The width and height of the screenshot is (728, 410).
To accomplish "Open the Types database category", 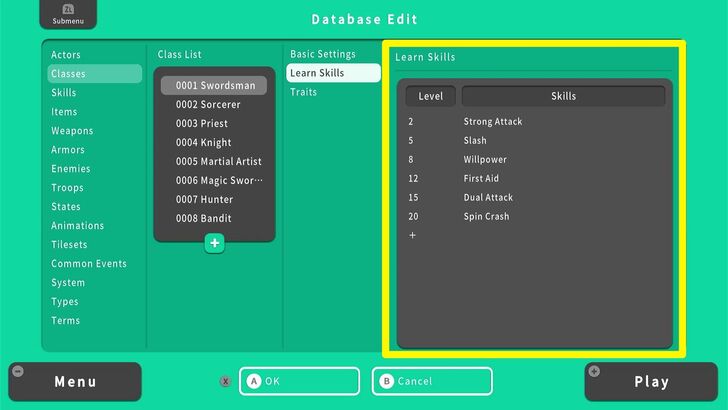I will pyautogui.click(x=65, y=302).
